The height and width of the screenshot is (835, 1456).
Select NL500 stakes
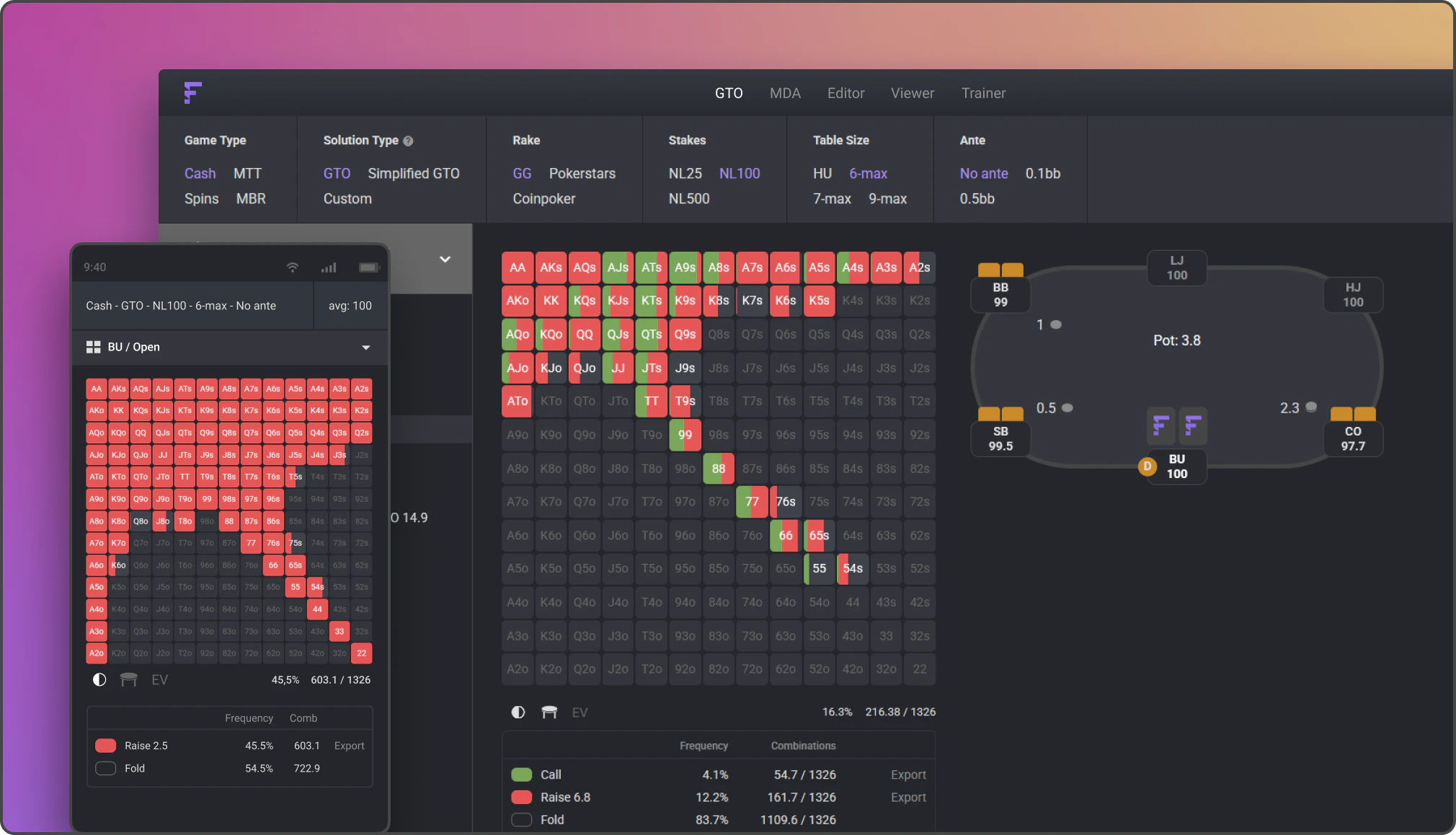click(689, 199)
